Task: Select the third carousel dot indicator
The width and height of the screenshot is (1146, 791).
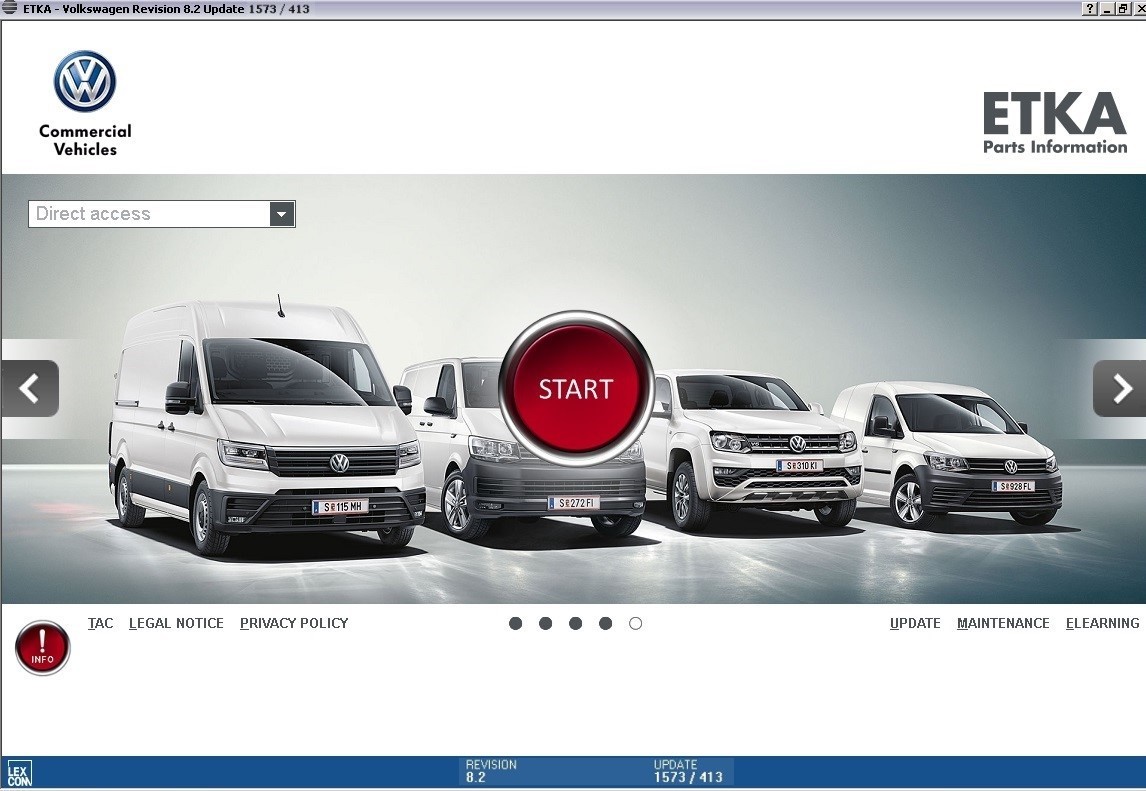Action: click(575, 624)
